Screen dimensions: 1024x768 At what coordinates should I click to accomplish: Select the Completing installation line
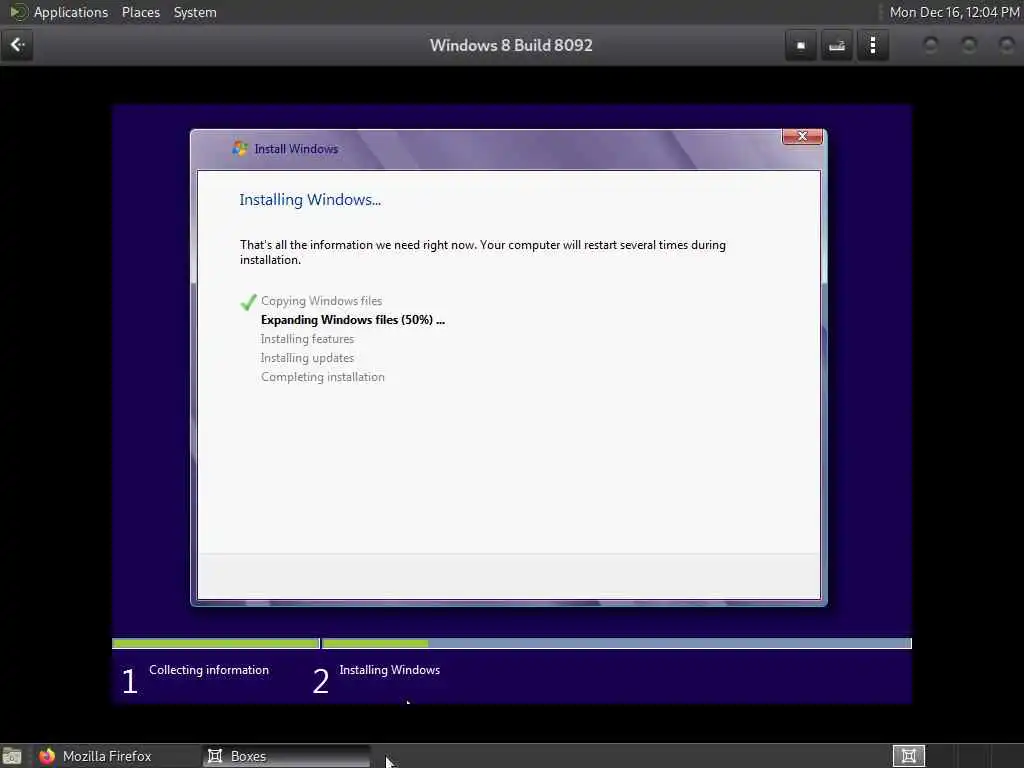(x=323, y=377)
